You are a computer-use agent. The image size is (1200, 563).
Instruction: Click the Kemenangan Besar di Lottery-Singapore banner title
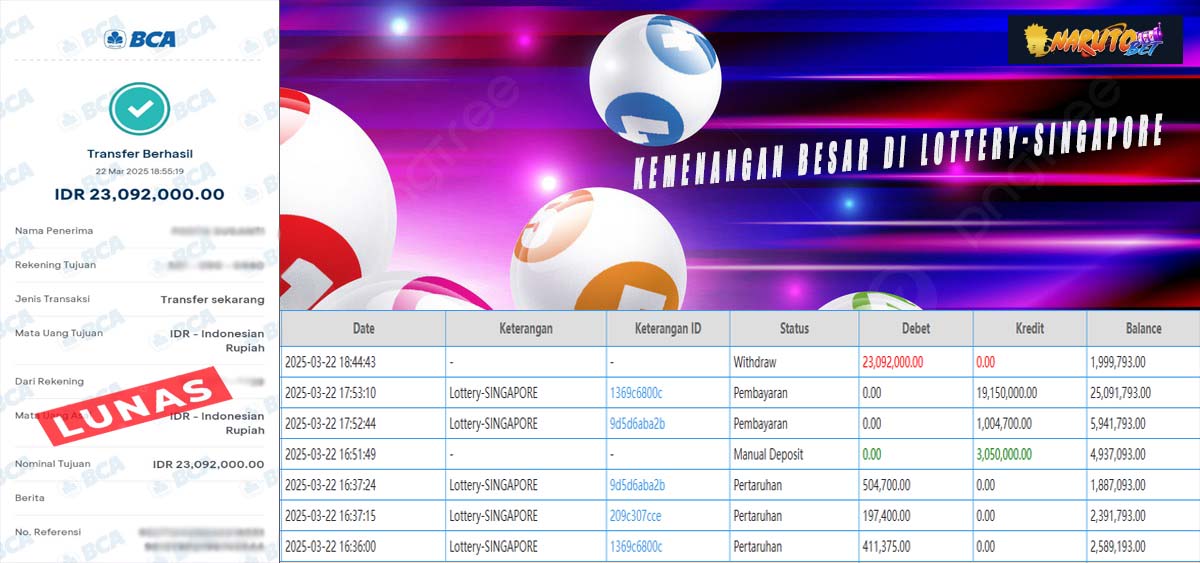(898, 151)
